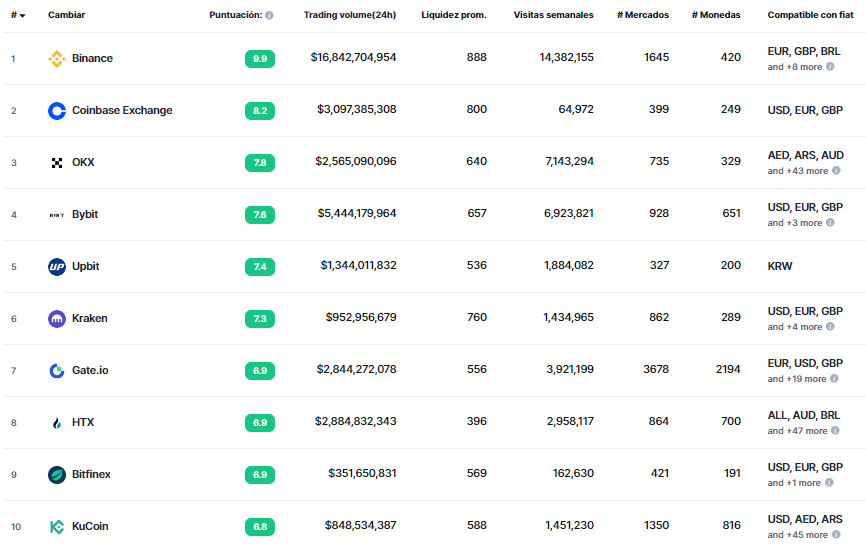866x551 pixels.
Task: Click the Binance logo icon
Action: [x=57, y=59]
